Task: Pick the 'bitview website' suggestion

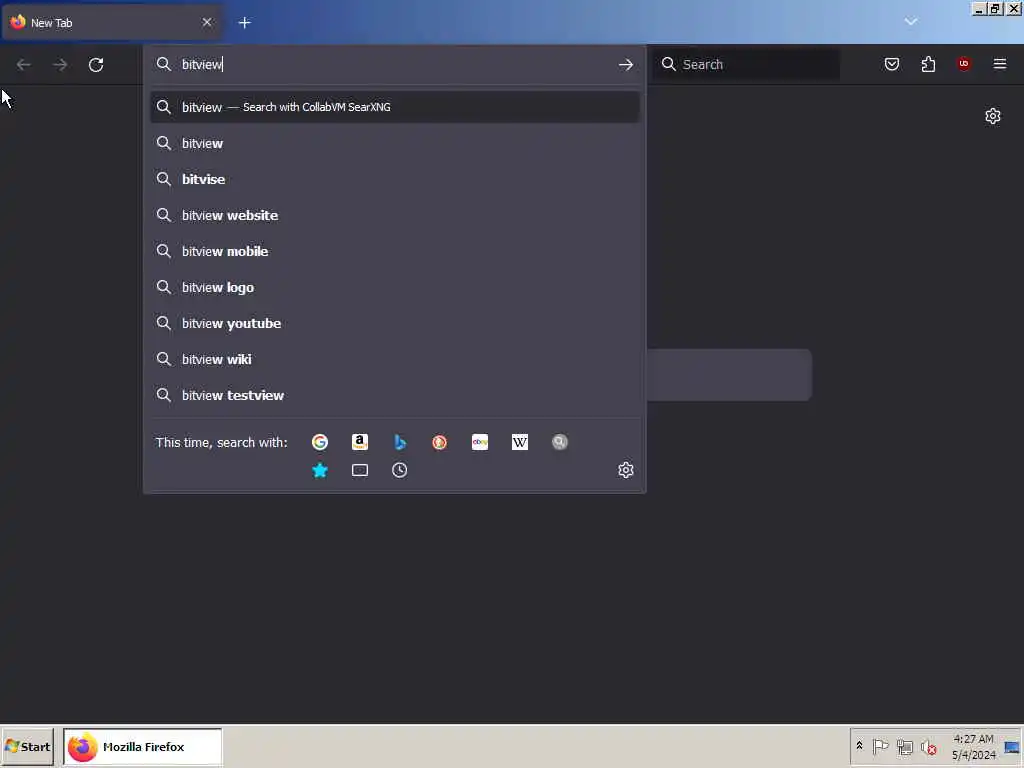Action: point(395,215)
